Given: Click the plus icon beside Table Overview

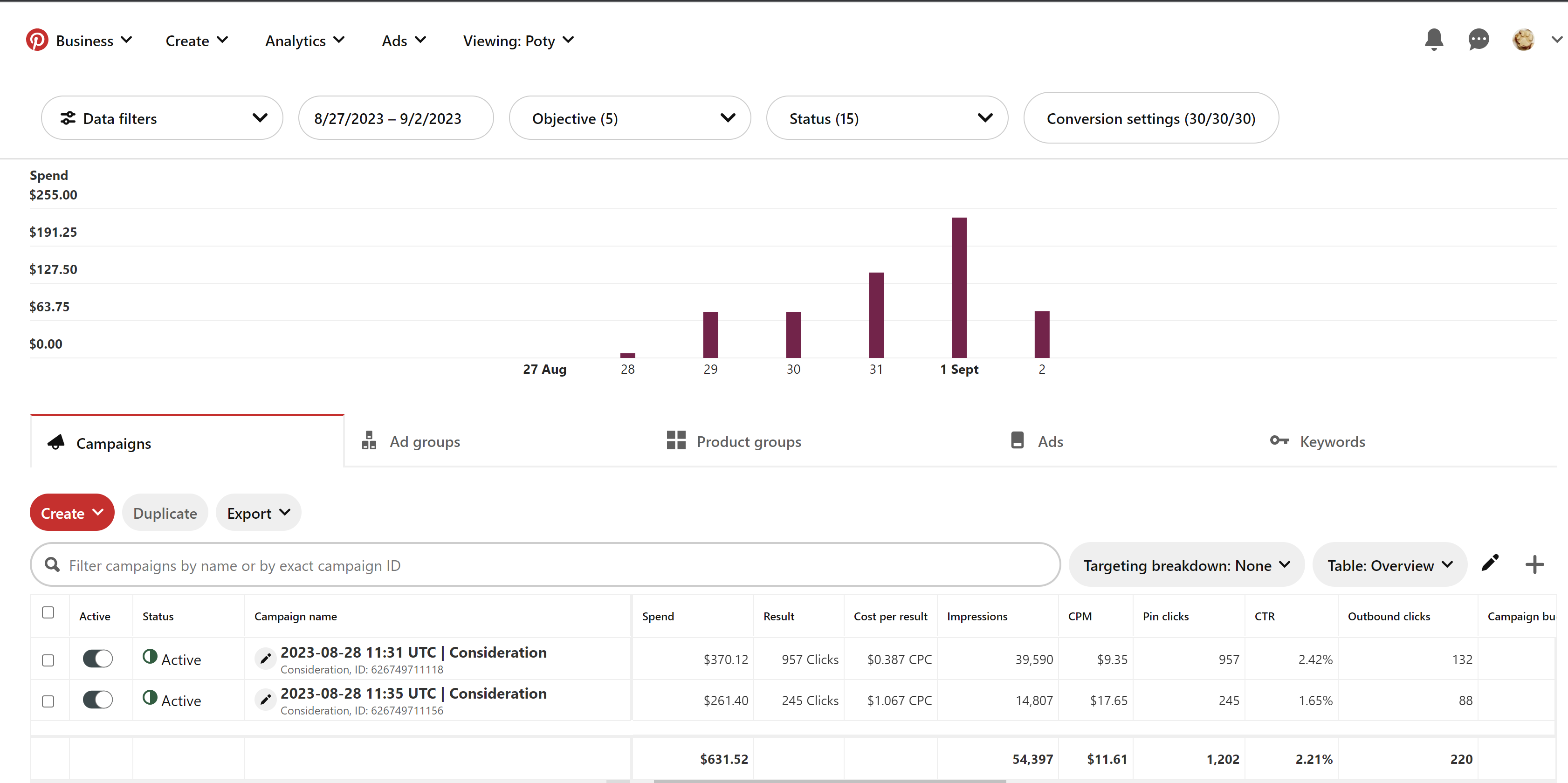Looking at the screenshot, I should [x=1534, y=564].
